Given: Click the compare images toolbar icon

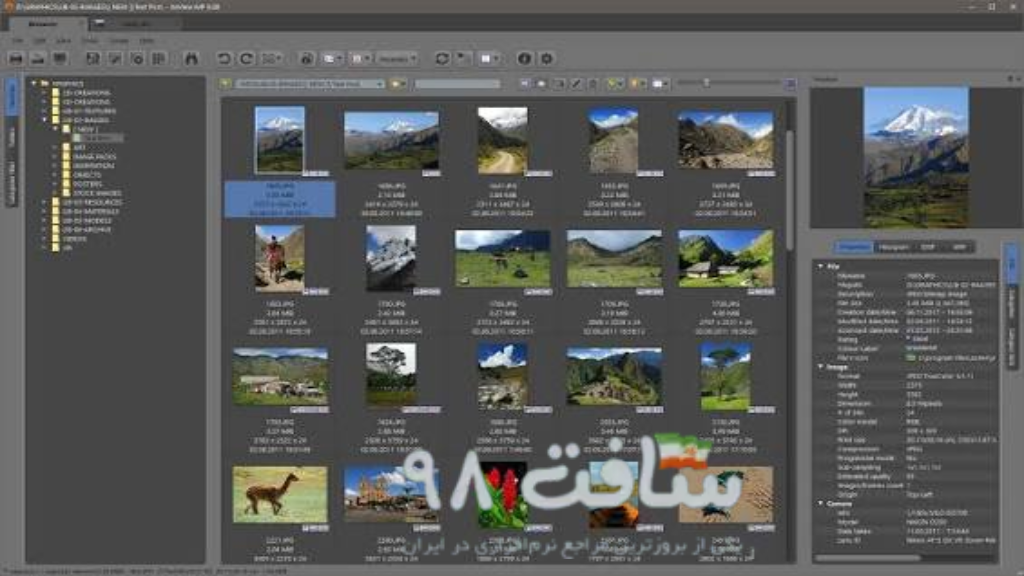Looking at the screenshot, I should [159, 59].
